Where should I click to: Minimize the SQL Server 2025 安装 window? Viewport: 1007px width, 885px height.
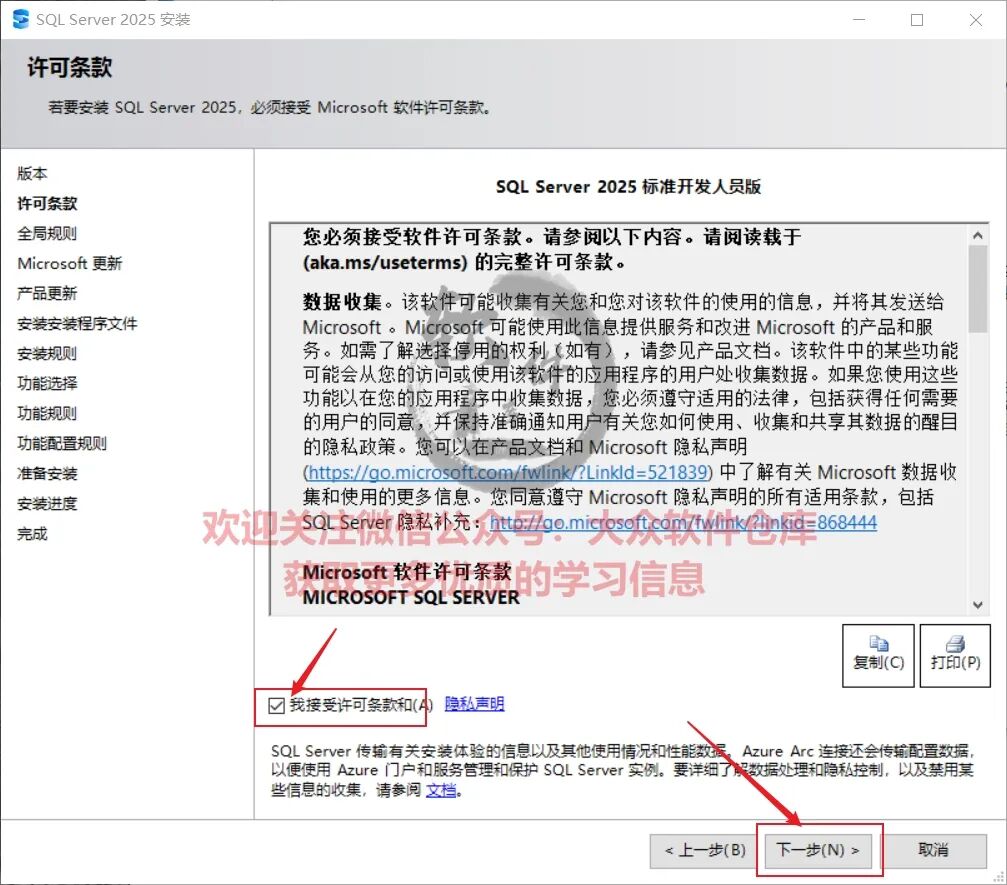(x=859, y=20)
